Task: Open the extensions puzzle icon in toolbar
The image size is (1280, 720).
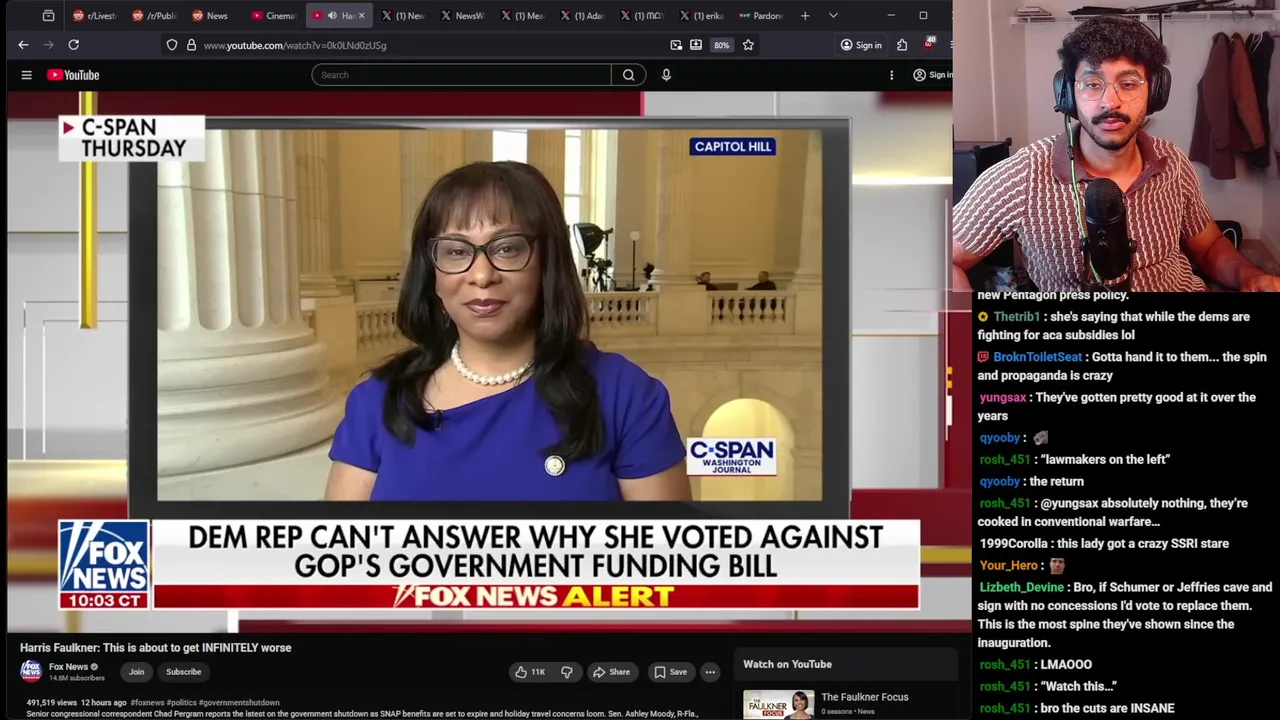Action: (x=902, y=45)
